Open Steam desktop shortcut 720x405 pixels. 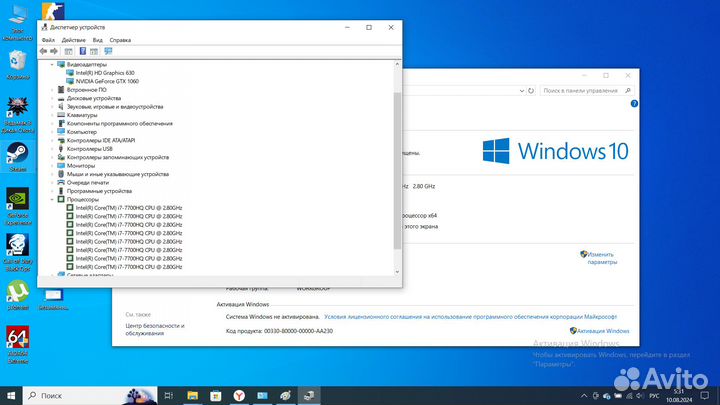[17, 156]
